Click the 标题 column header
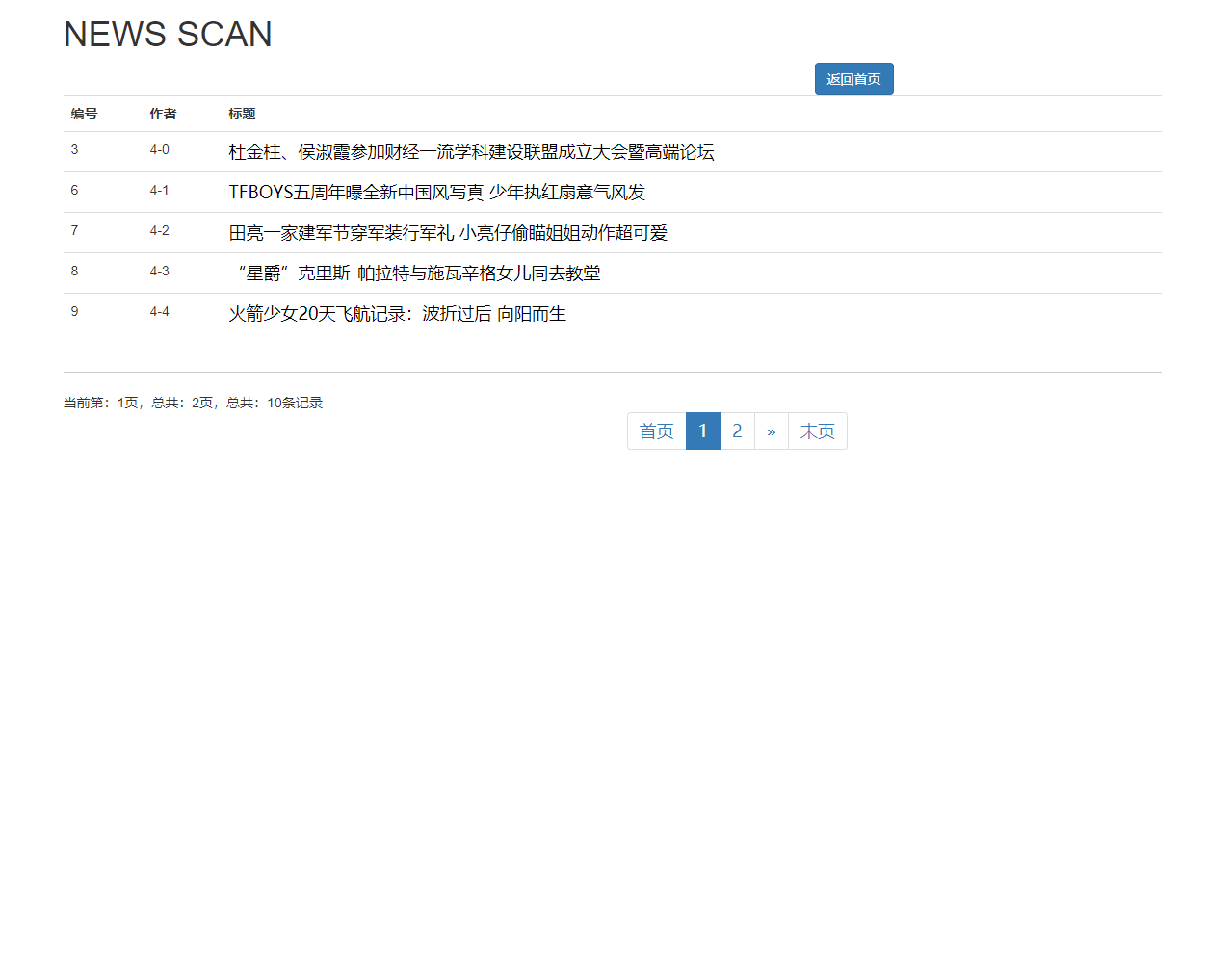The width and height of the screenshot is (1232, 966). 242,113
